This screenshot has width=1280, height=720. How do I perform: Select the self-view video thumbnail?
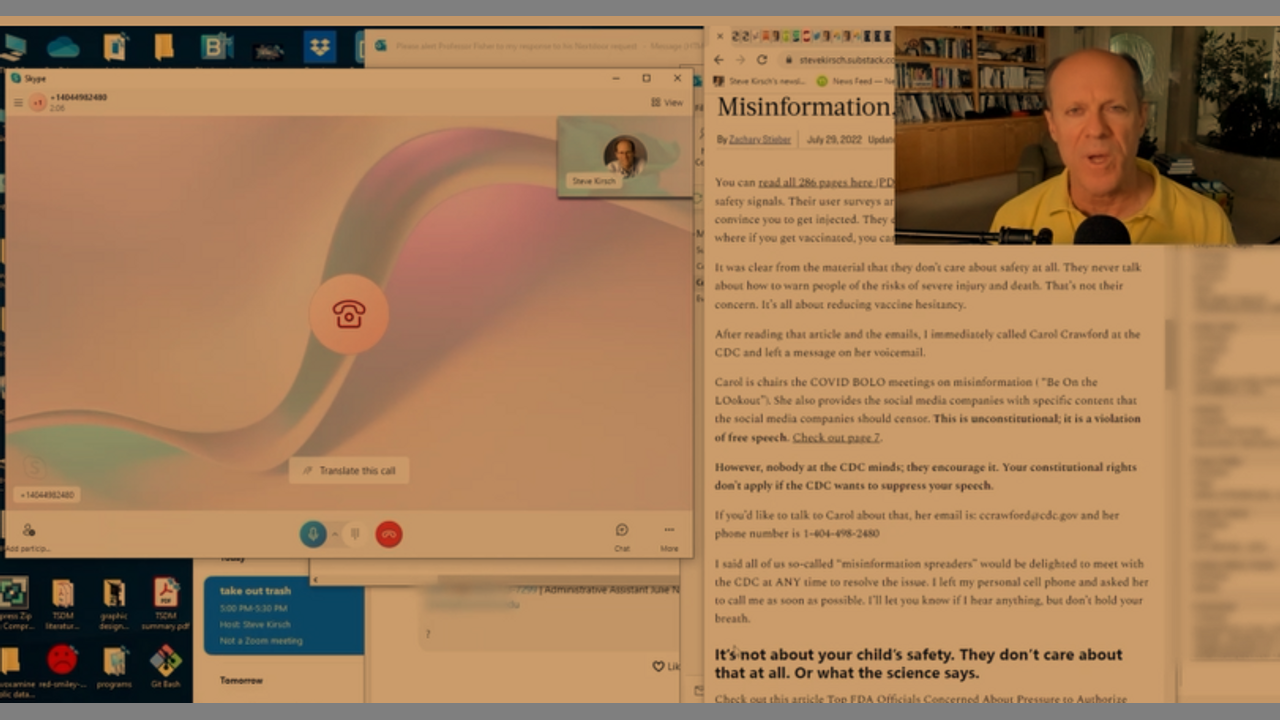point(624,157)
